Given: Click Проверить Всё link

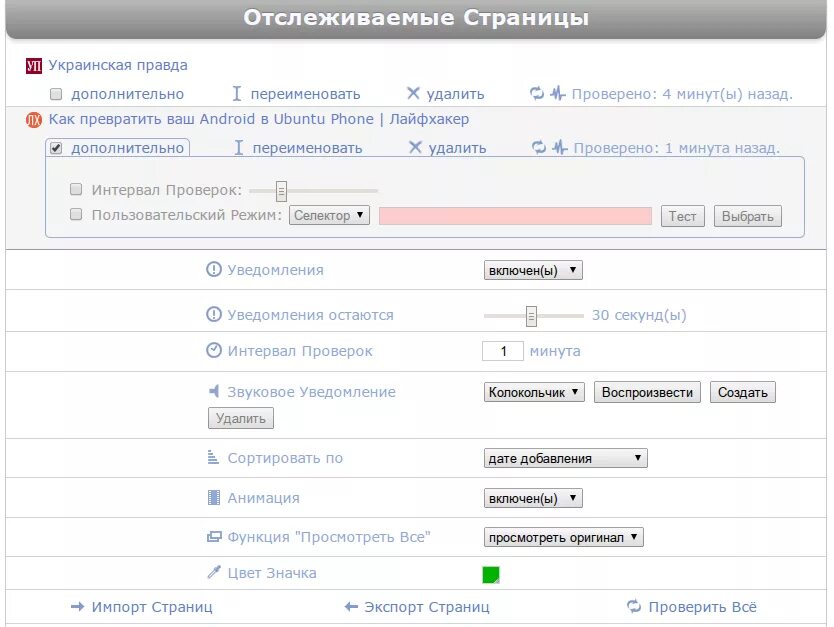Looking at the screenshot, I should click(x=703, y=607).
